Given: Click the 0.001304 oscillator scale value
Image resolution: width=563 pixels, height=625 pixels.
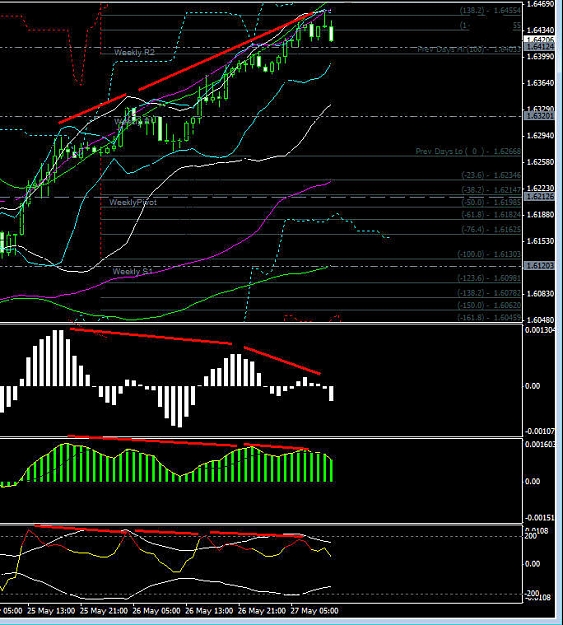Looking at the screenshot, I should pos(540,330).
